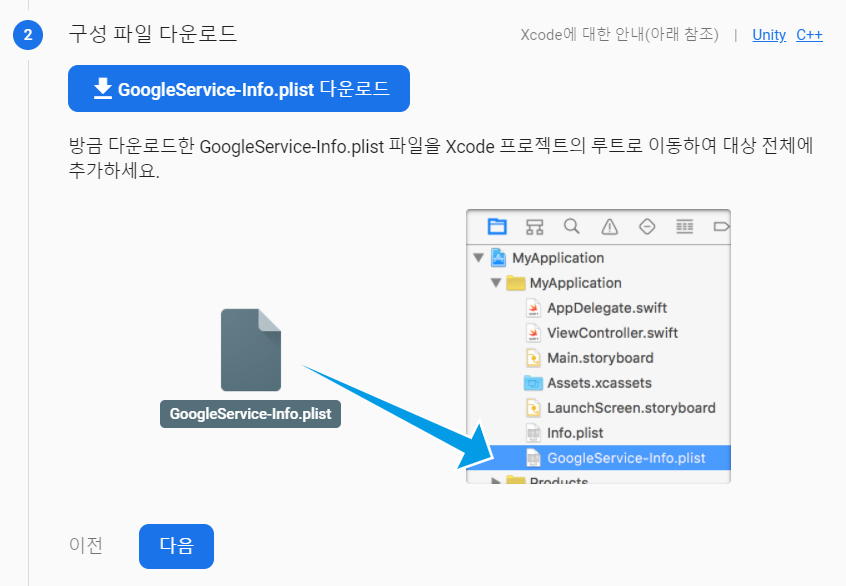
Task: Click the blue MyApplication project icon
Action: click(x=499, y=258)
